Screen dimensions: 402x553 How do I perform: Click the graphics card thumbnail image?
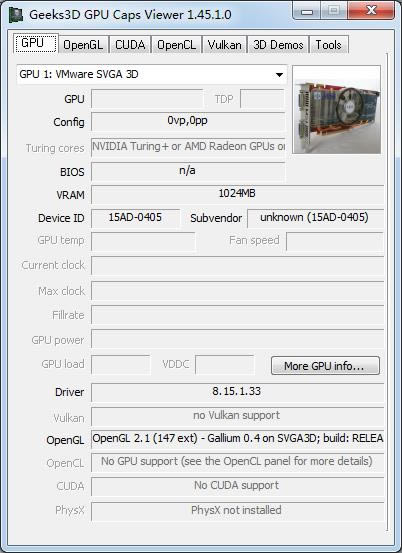(x=336, y=110)
